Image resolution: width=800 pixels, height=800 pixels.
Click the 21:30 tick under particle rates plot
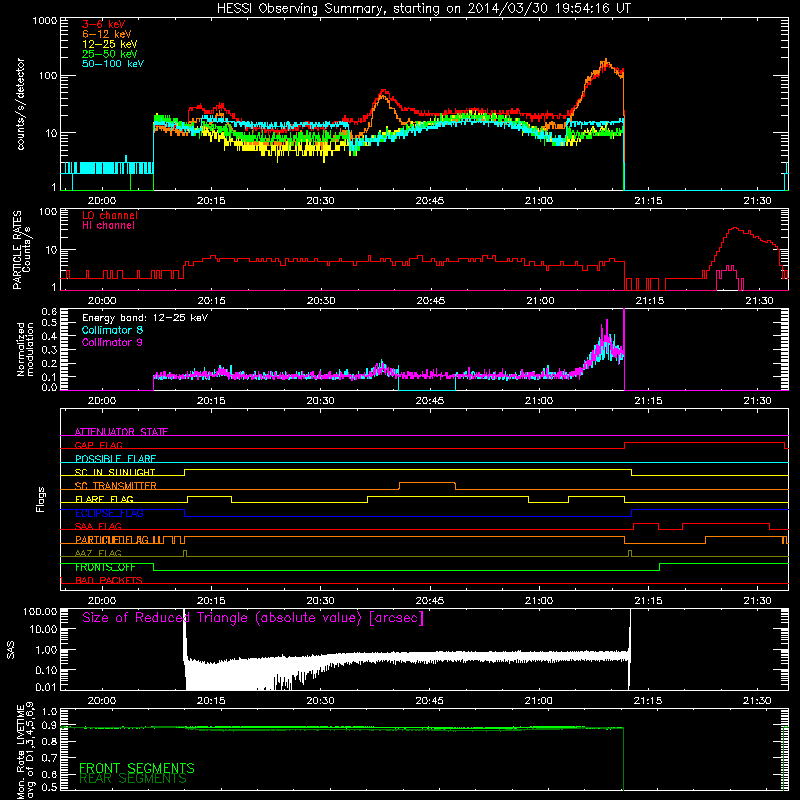pos(759,301)
